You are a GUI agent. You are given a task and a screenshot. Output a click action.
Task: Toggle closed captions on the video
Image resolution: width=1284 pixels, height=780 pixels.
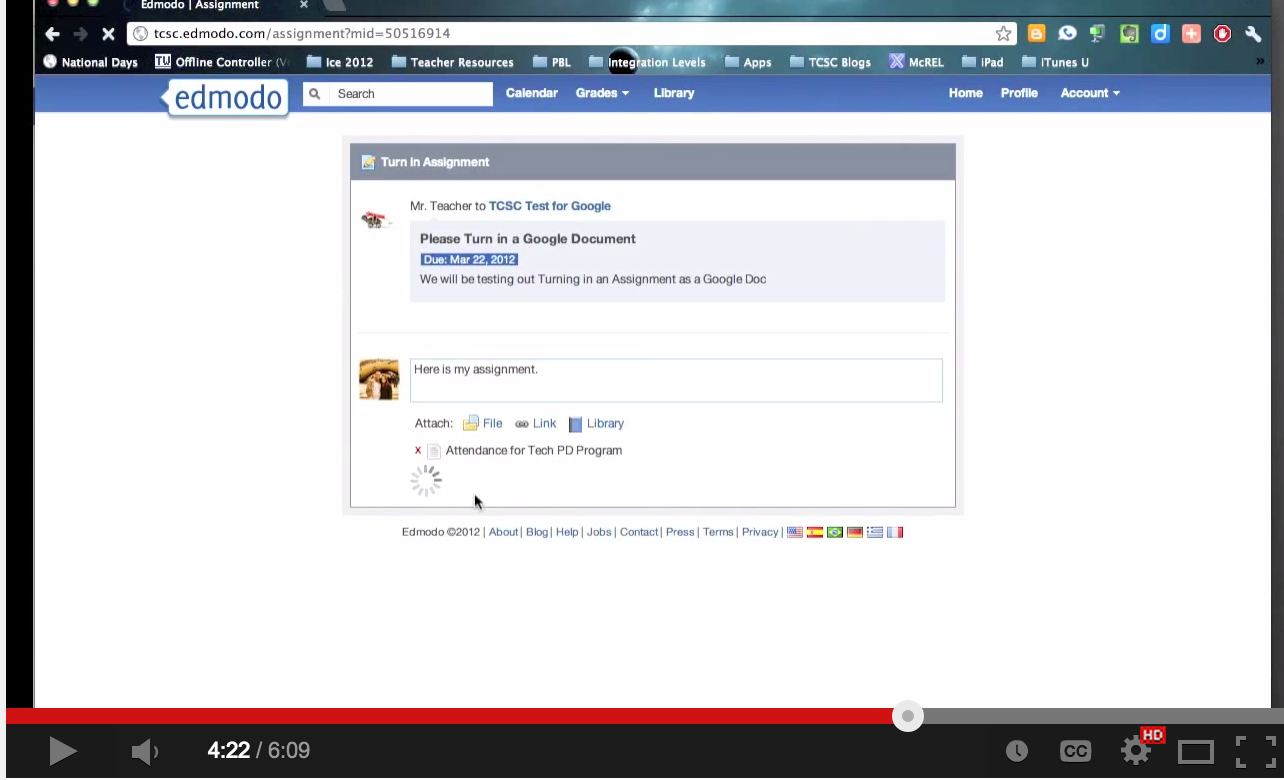[x=1075, y=751]
